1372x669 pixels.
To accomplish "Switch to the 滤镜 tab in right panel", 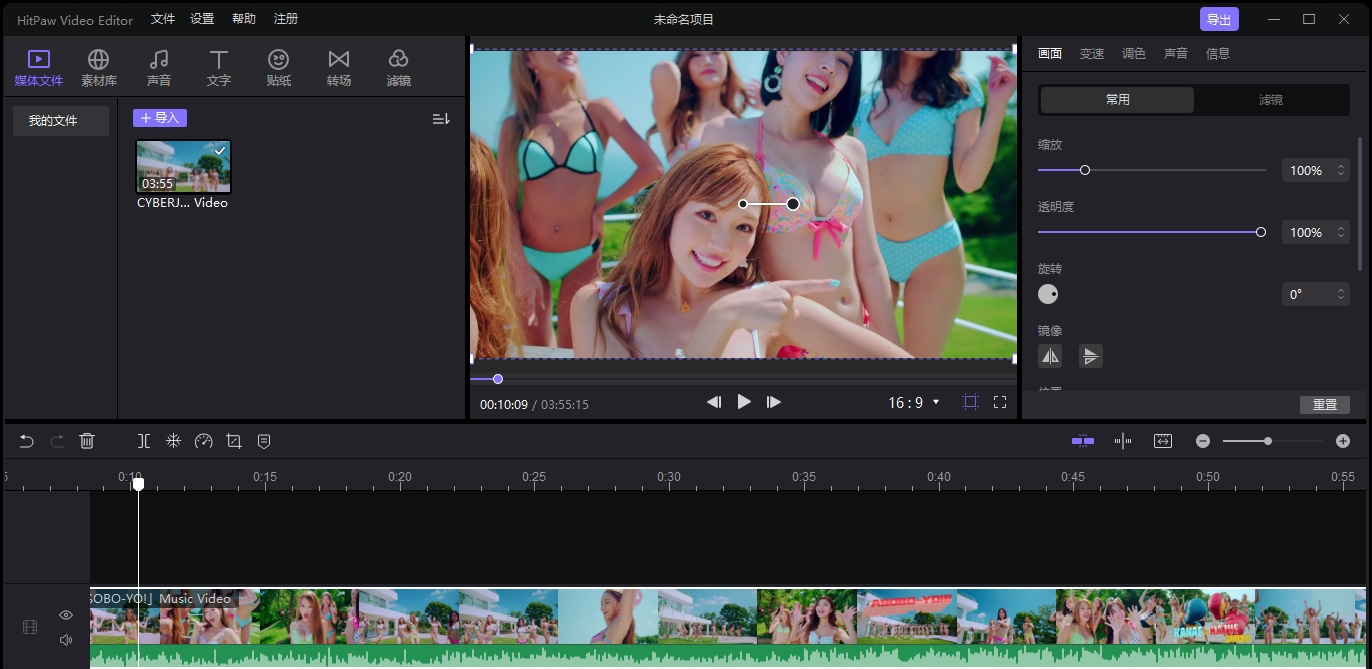I will [x=1272, y=99].
